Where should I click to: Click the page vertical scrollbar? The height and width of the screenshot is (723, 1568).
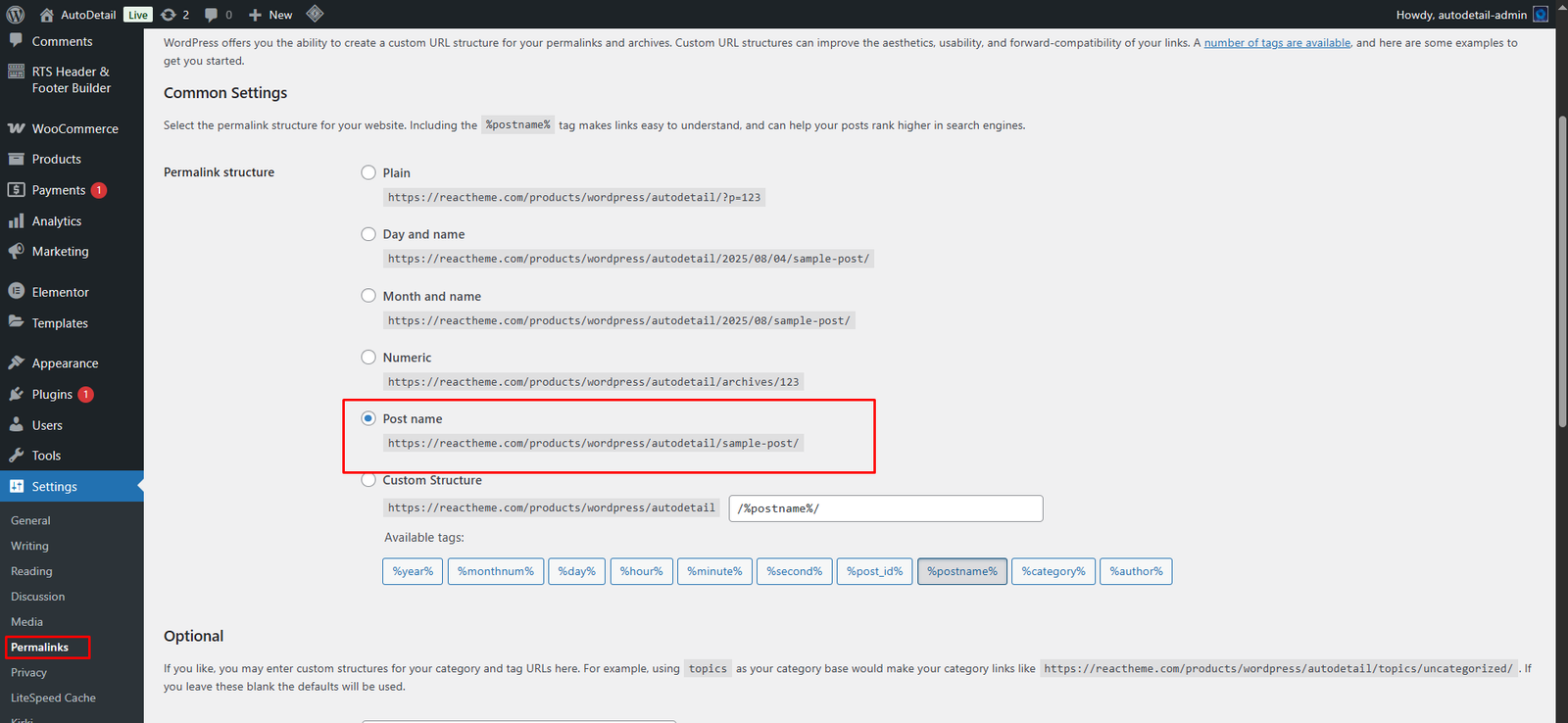(1561, 274)
